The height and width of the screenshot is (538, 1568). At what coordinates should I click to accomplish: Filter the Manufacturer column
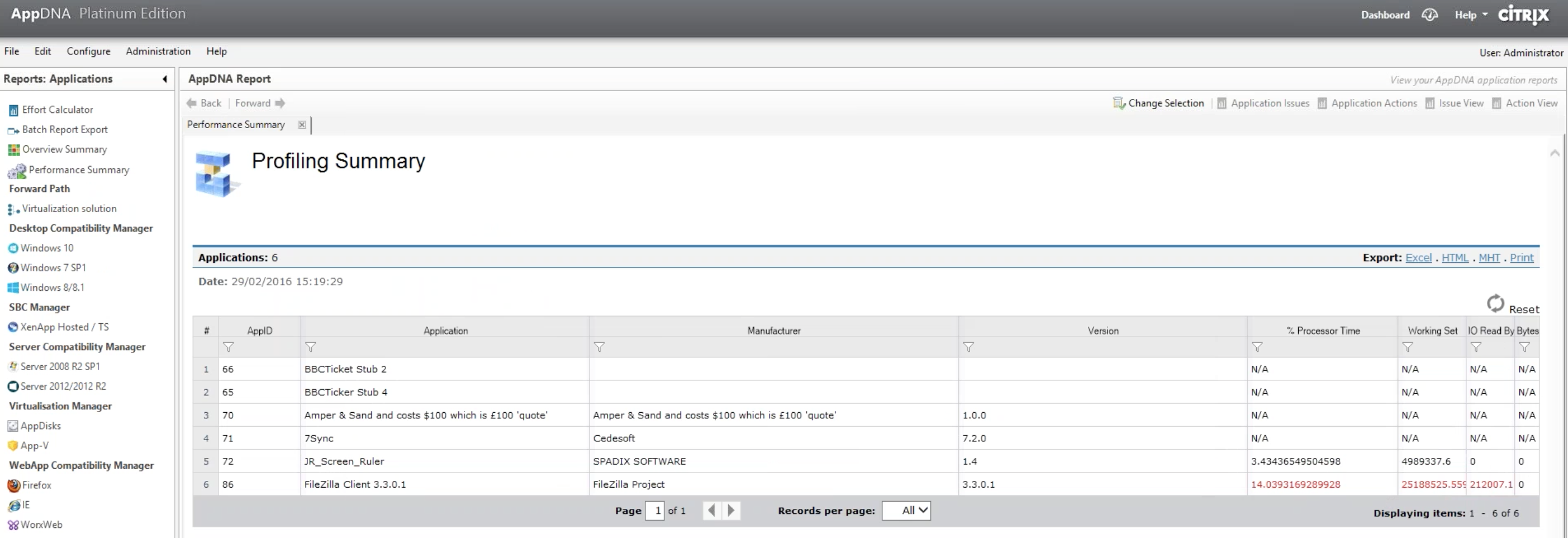[599, 347]
